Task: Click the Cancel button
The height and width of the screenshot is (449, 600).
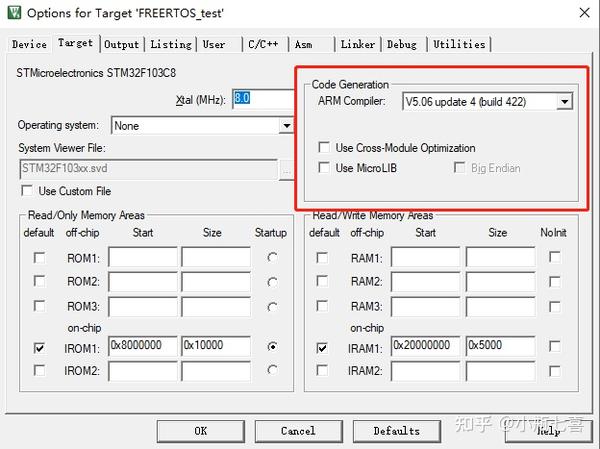Action: click(298, 431)
